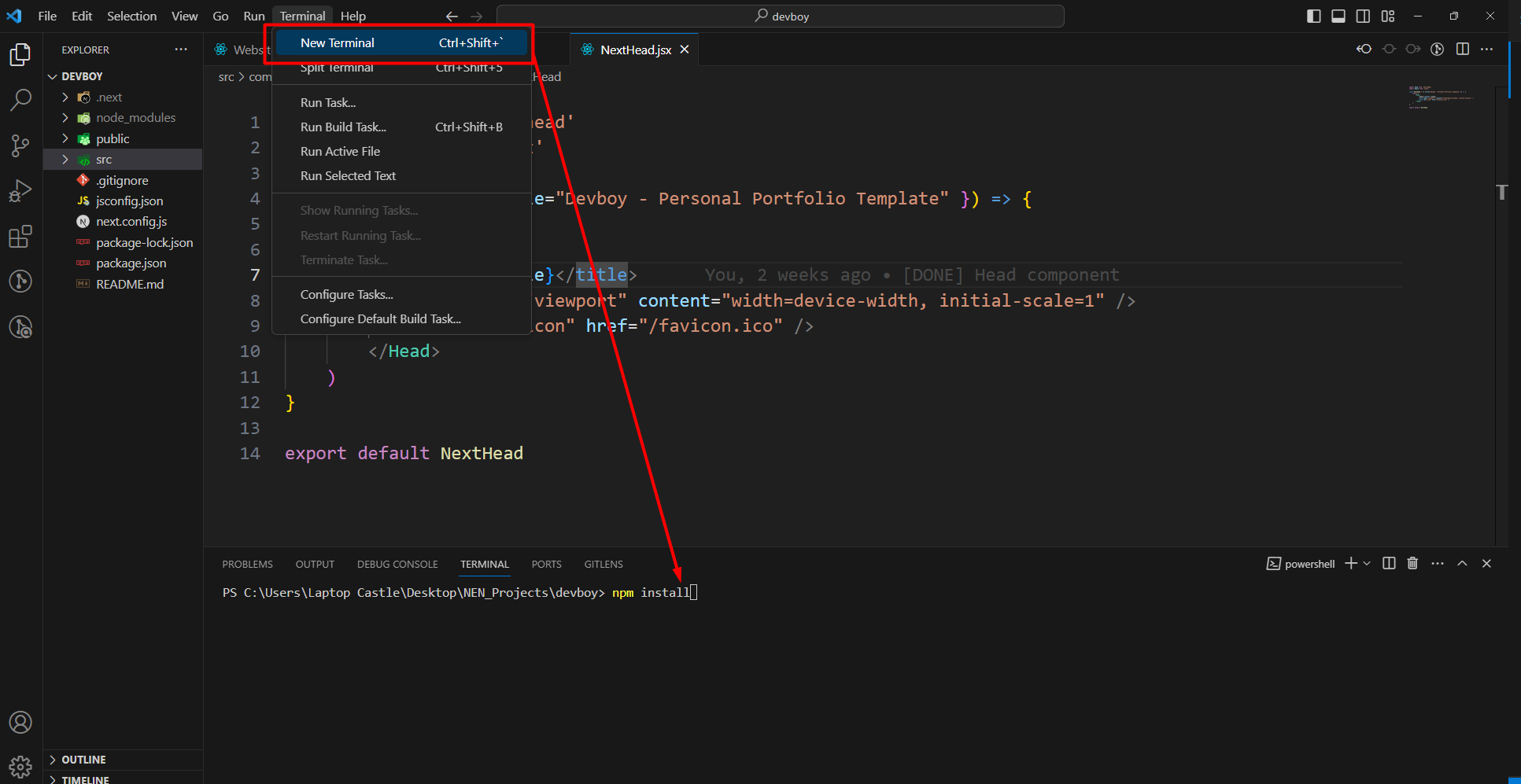Click the Manage gear icon

pos(20,767)
